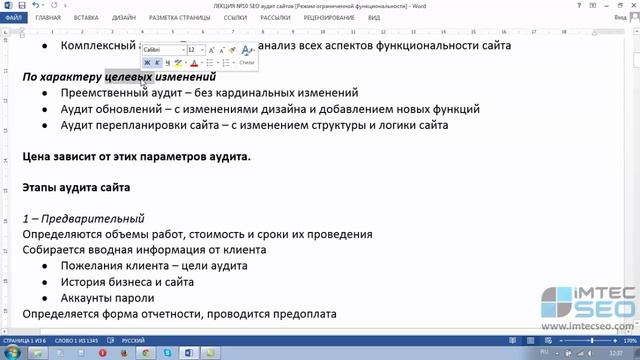Decrease font size with shrink font icon

click(x=222, y=50)
